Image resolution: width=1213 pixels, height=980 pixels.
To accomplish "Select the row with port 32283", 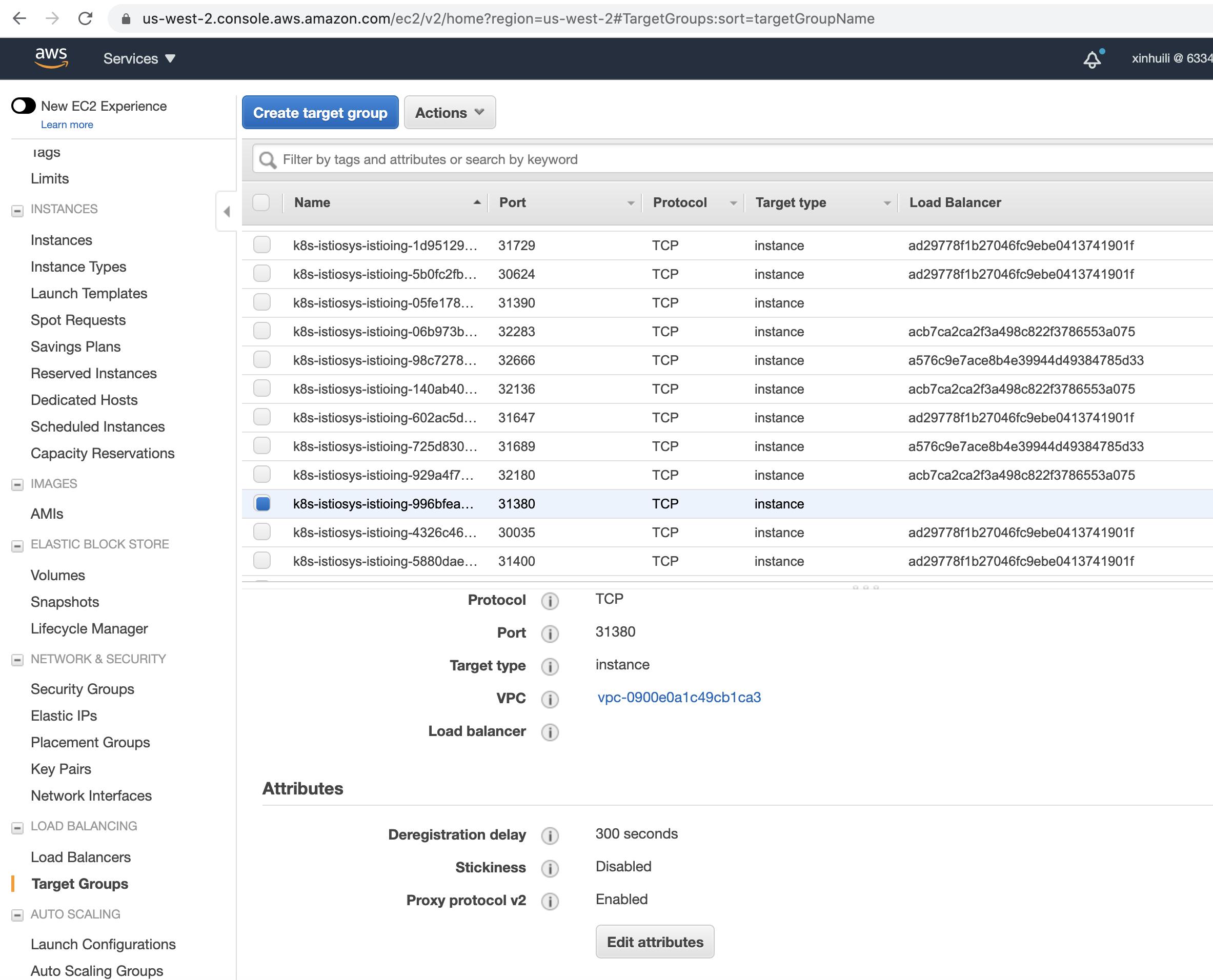I will point(727,332).
